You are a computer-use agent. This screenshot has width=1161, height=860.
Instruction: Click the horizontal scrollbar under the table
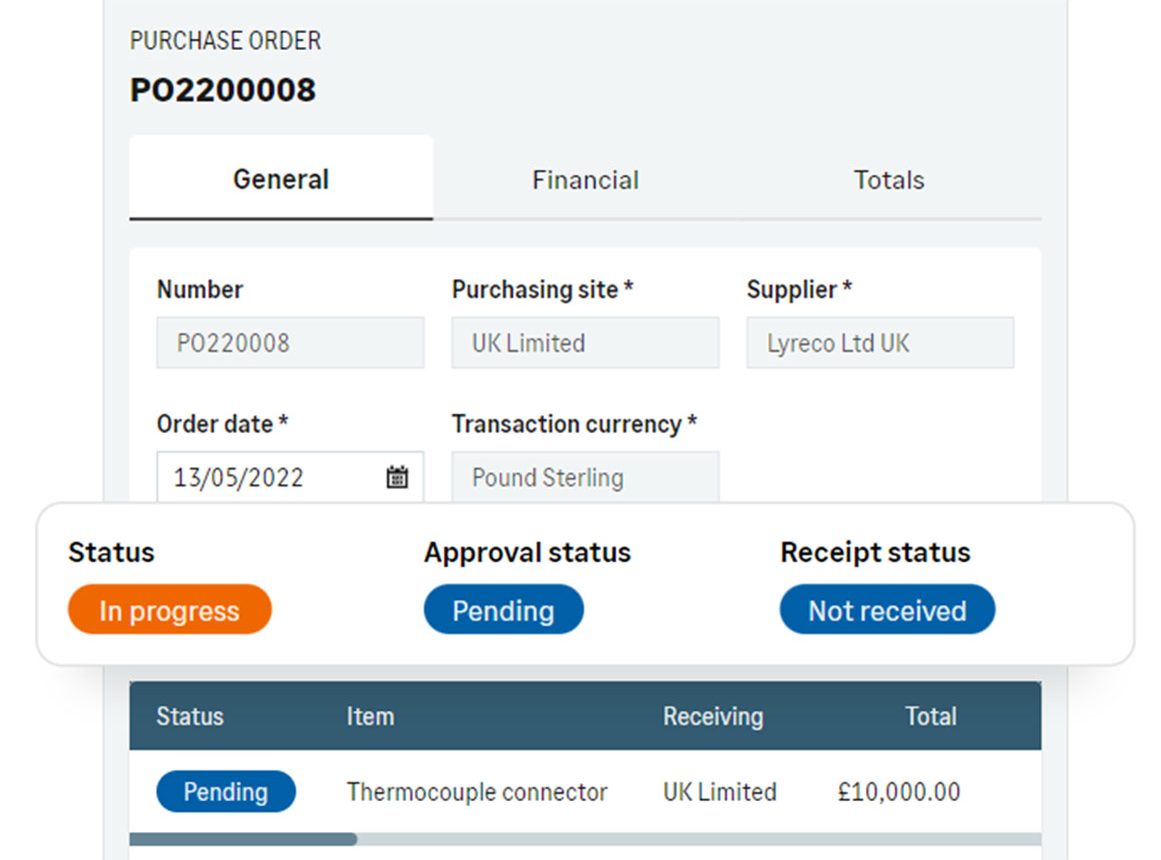pyautogui.click(x=585, y=839)
